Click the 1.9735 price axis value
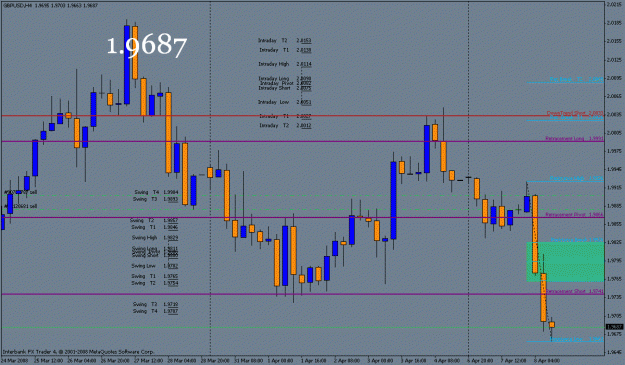 pyautogui.click(x=614, y=297)
